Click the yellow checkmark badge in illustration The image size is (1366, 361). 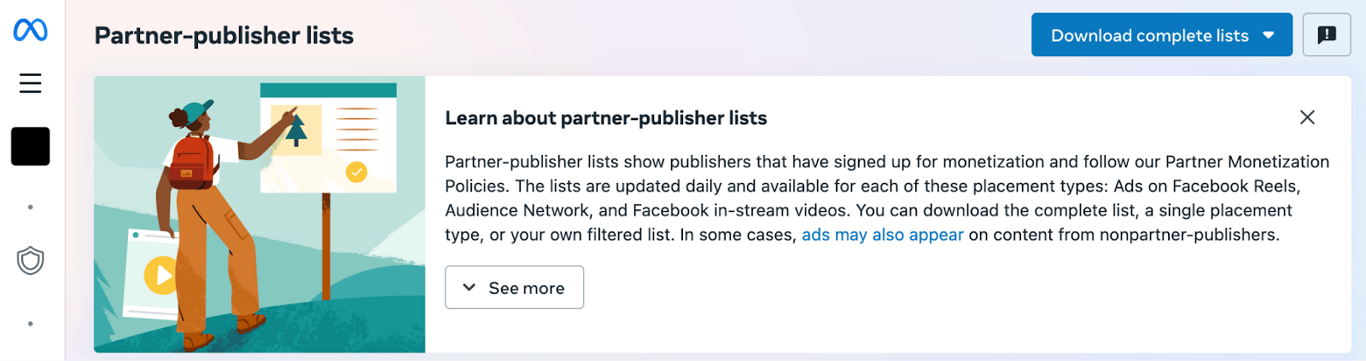point(356,172)
